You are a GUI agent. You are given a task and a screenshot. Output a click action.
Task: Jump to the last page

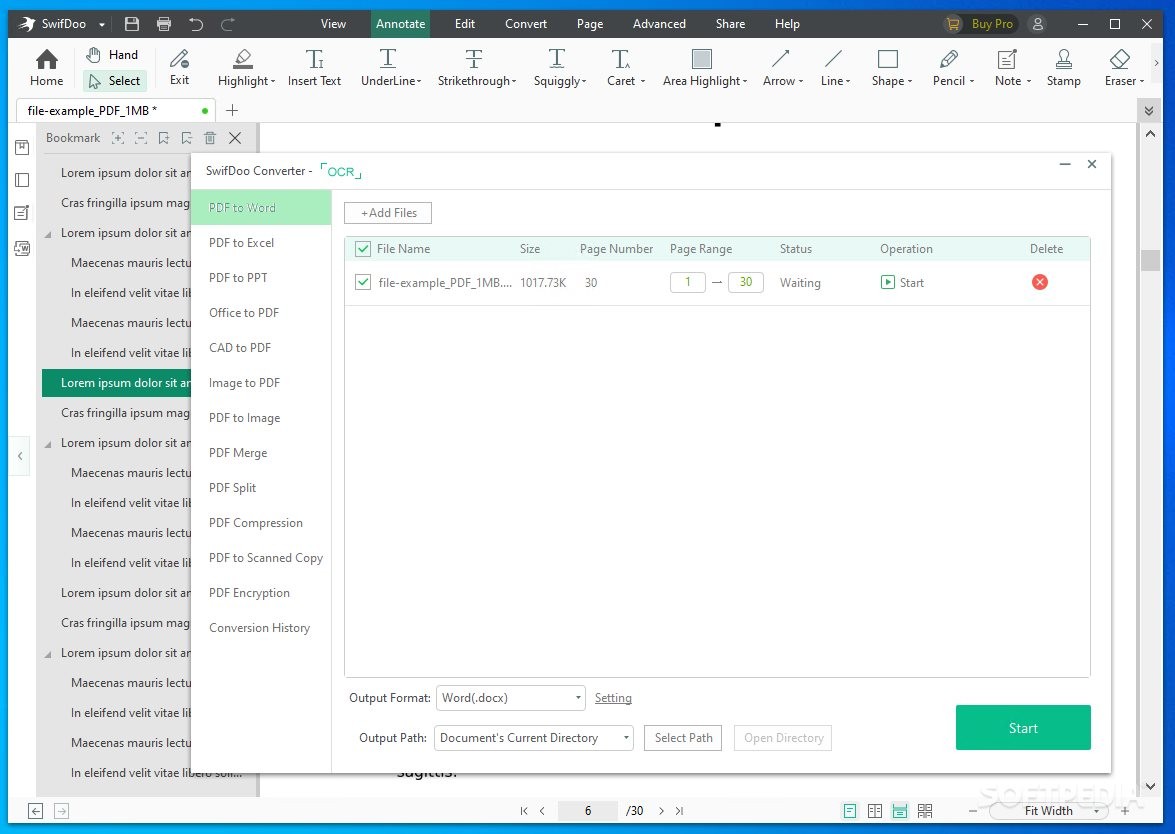click(x=679, y=811)
